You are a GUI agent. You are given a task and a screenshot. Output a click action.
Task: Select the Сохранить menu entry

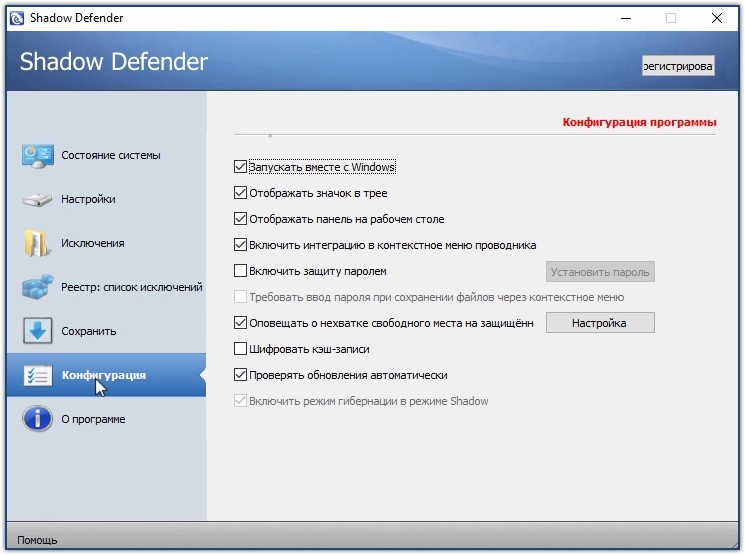click(x=89, y=331)
